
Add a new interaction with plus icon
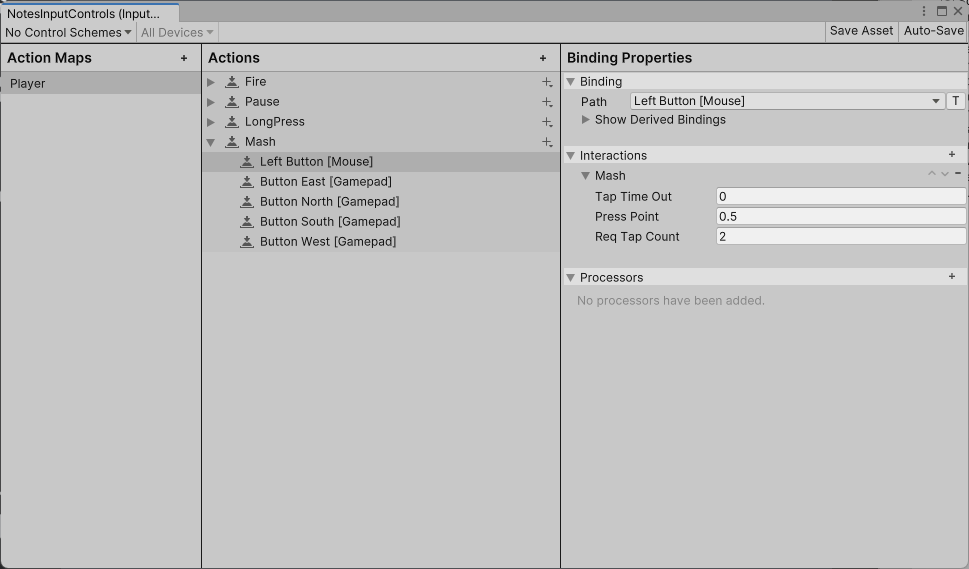(952, 154)
